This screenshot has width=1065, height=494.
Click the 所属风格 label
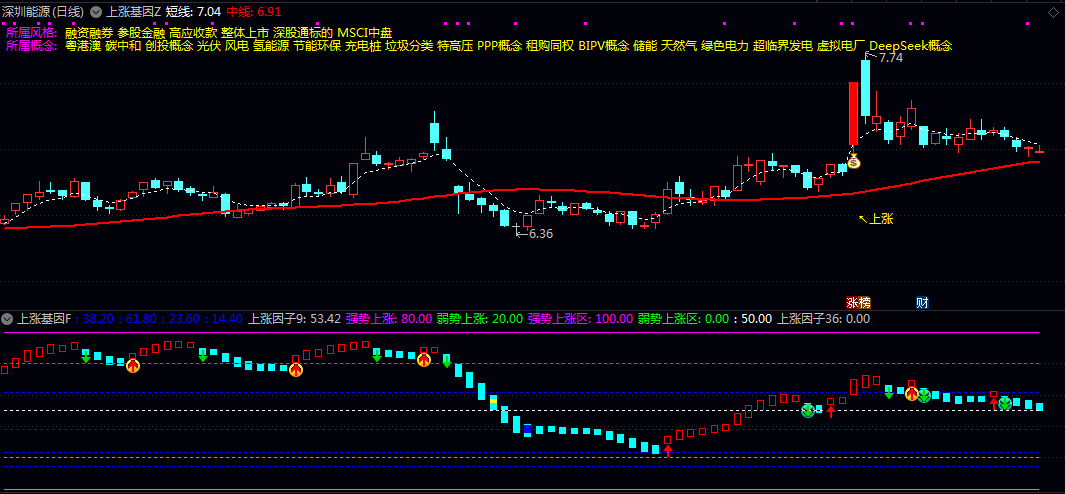pos(32,33)
